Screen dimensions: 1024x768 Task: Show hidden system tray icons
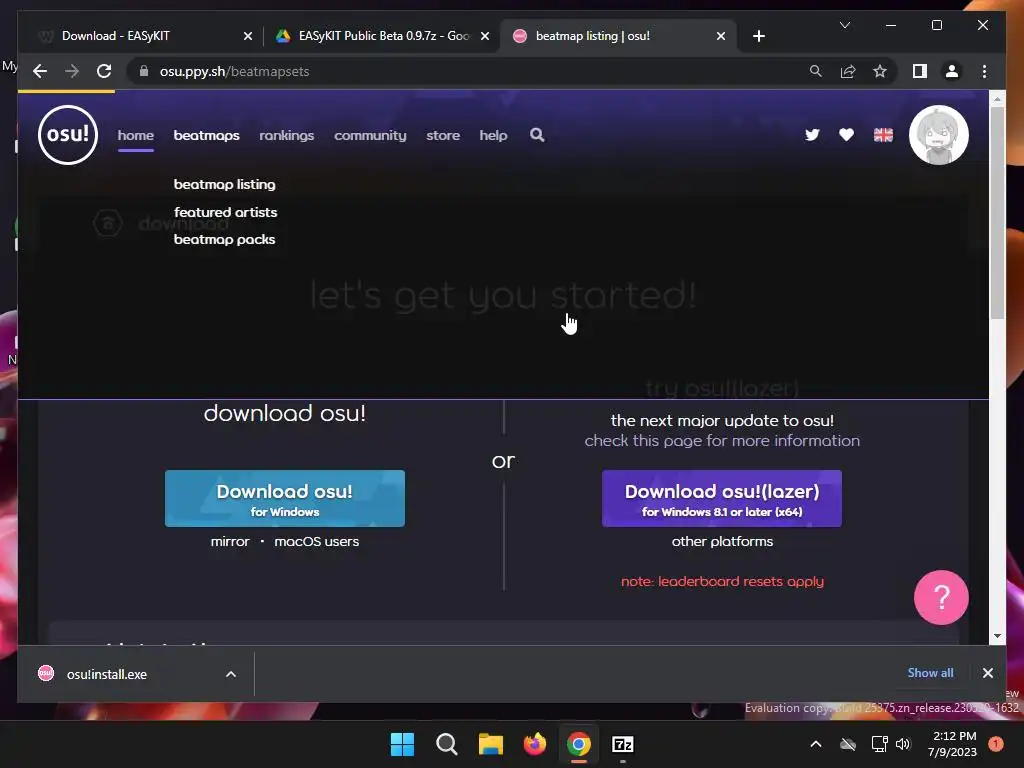pos(816,744)
